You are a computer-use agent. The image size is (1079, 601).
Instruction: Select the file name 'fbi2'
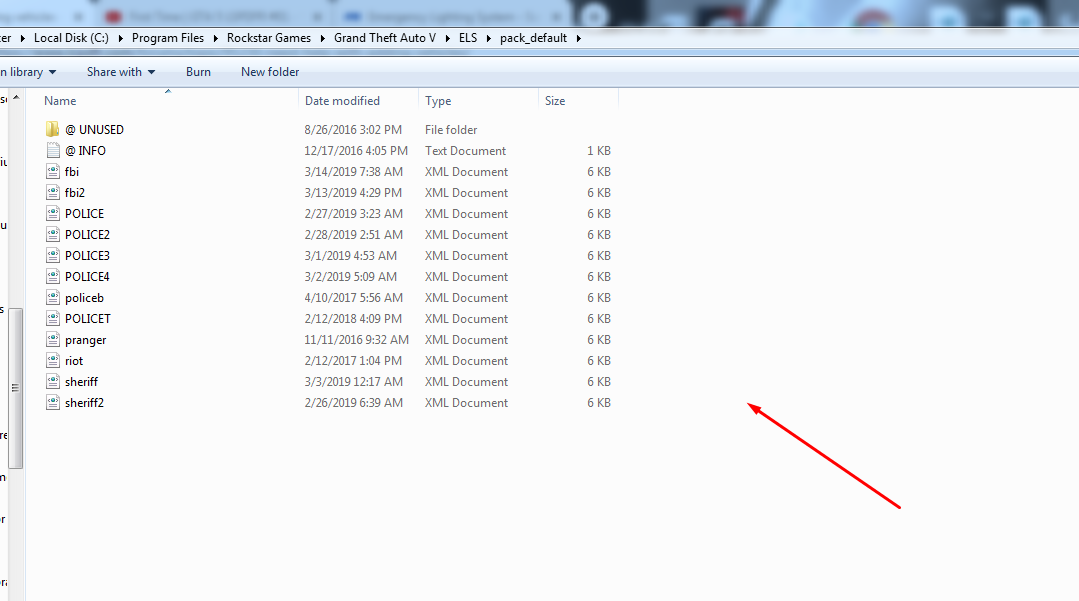75,193
